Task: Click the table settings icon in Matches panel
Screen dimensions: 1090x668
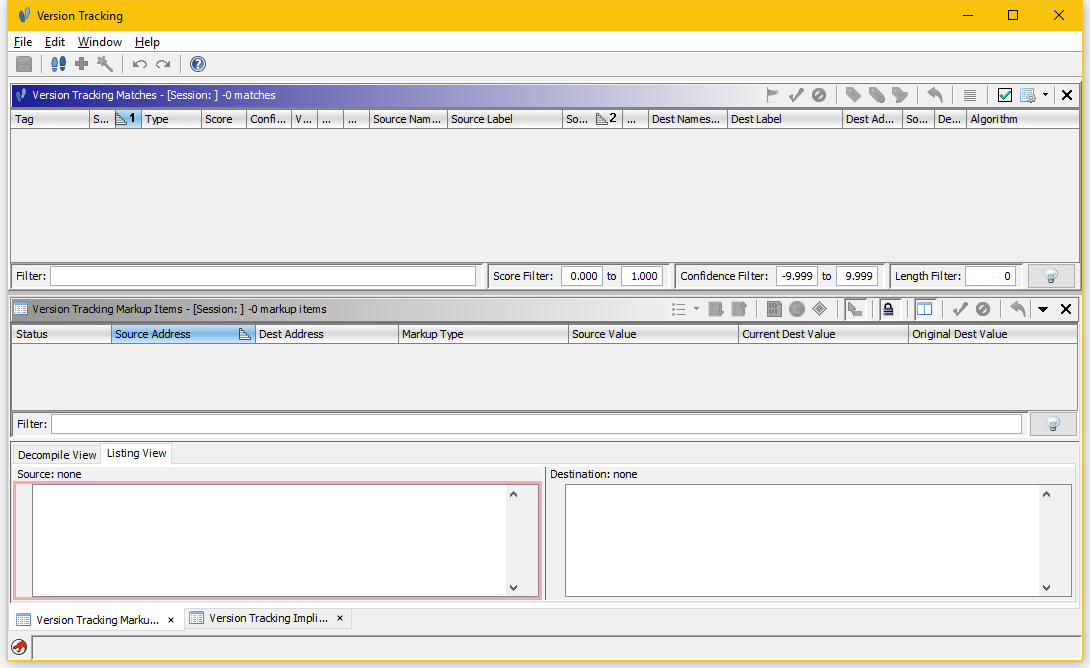Action: (x=1028, y=95)
